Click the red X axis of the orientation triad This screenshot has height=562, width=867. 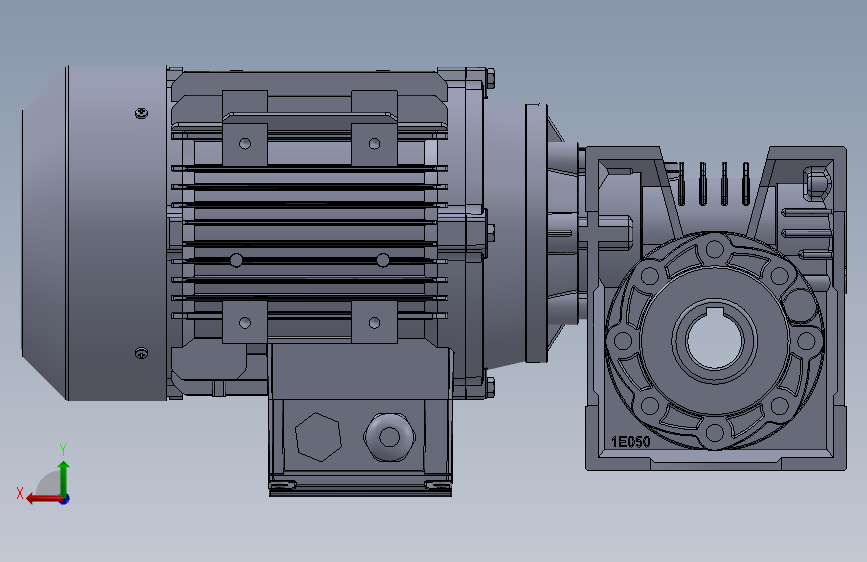[x=43, y=499]
